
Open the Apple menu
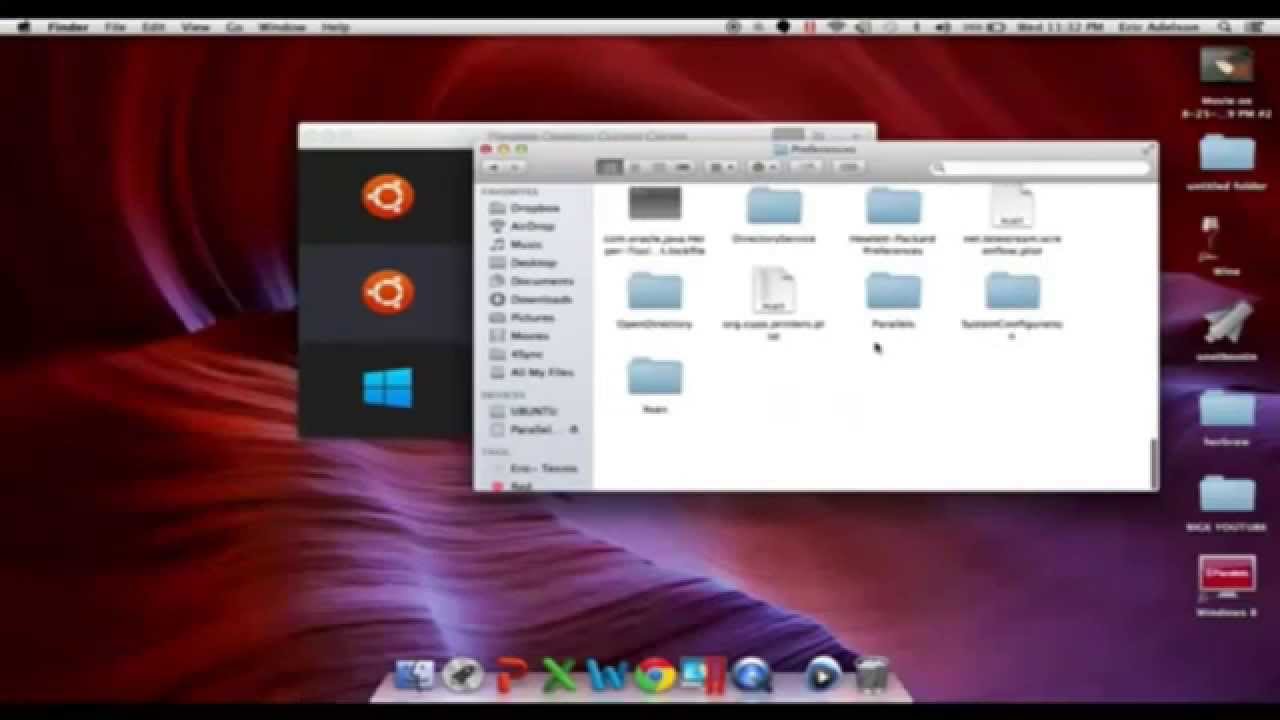coord(24,27)
